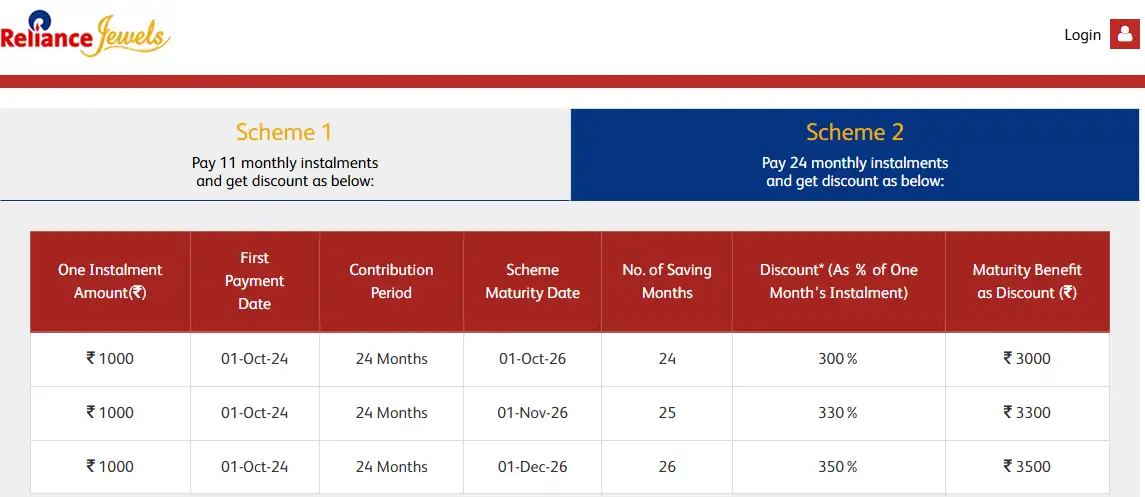
Task: Click the First Payment Date column header
Action: pos(255,281)
